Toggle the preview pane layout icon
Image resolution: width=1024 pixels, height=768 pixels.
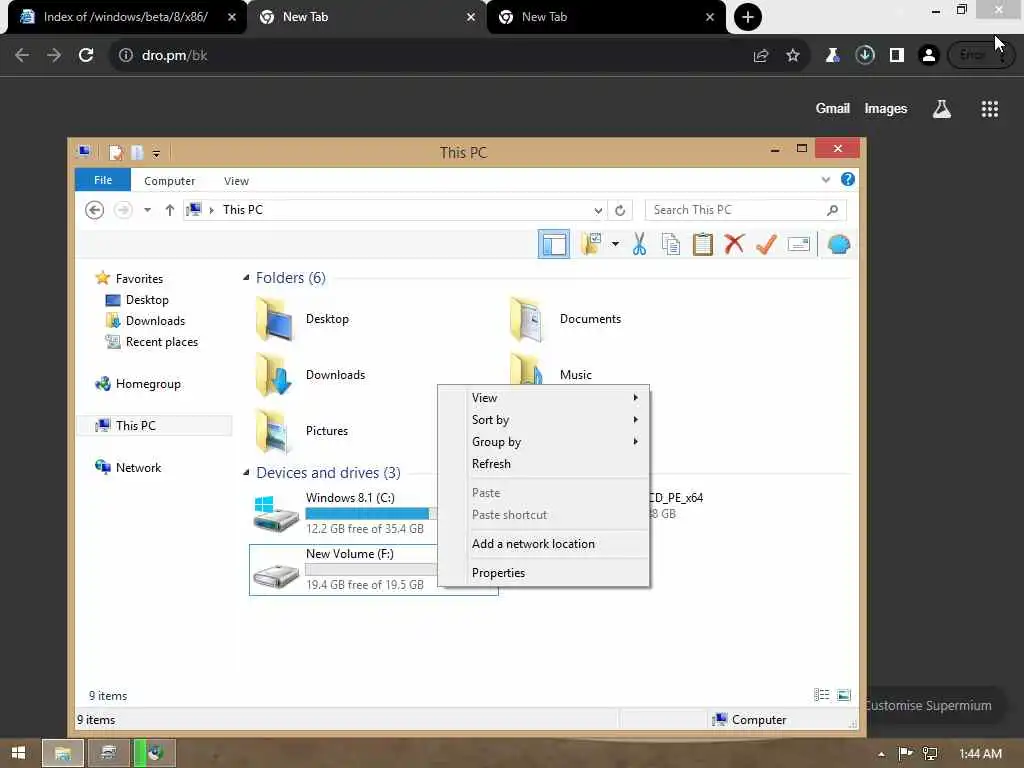pyautogui.click(x=554, y=244)
